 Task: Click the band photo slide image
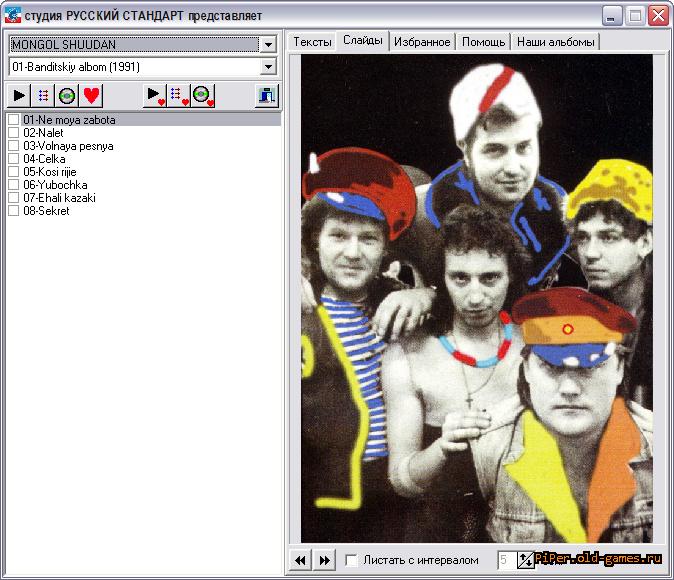tap(477, 298)
